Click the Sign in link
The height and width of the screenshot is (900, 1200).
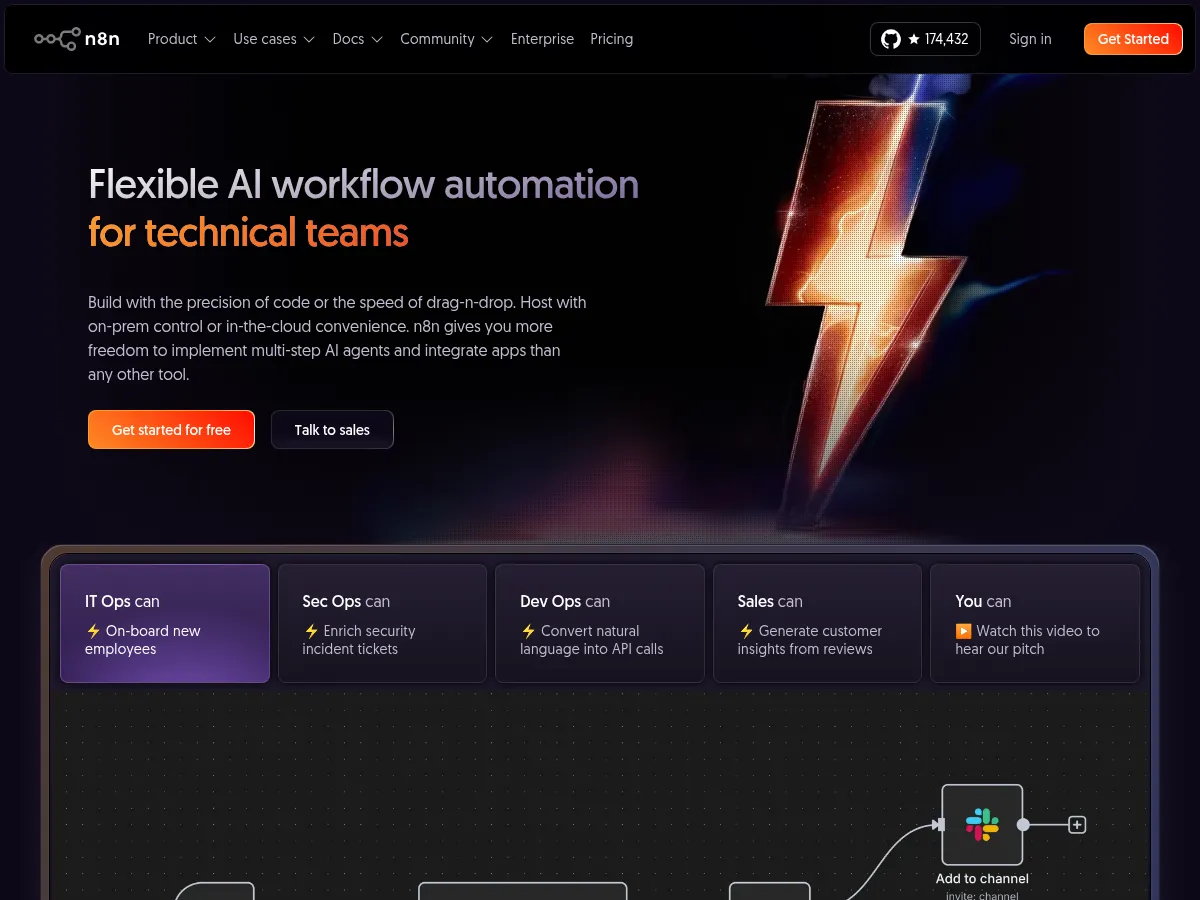(x=1030, y=39)
